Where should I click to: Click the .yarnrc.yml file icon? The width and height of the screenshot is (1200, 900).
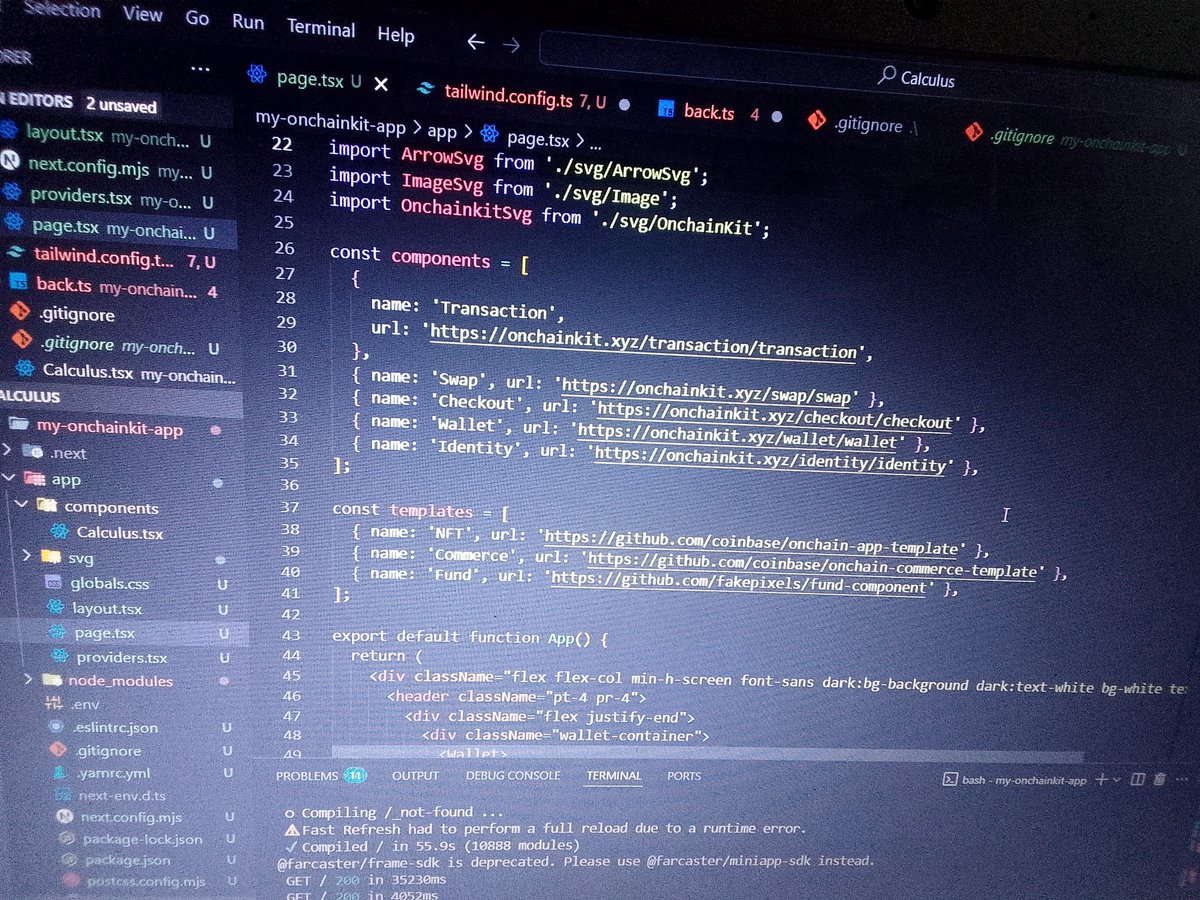pos(59,772)
